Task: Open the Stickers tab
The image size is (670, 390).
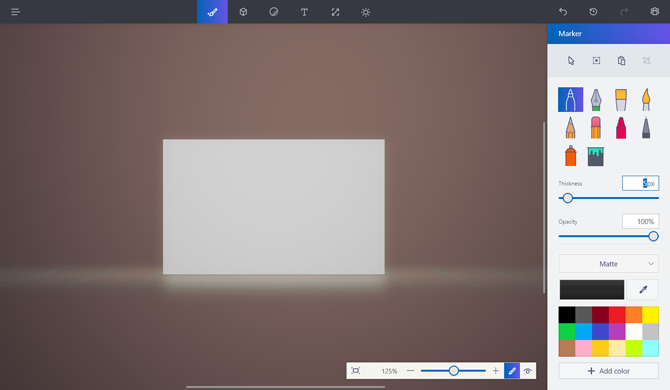Action: [x=273, y=12]
